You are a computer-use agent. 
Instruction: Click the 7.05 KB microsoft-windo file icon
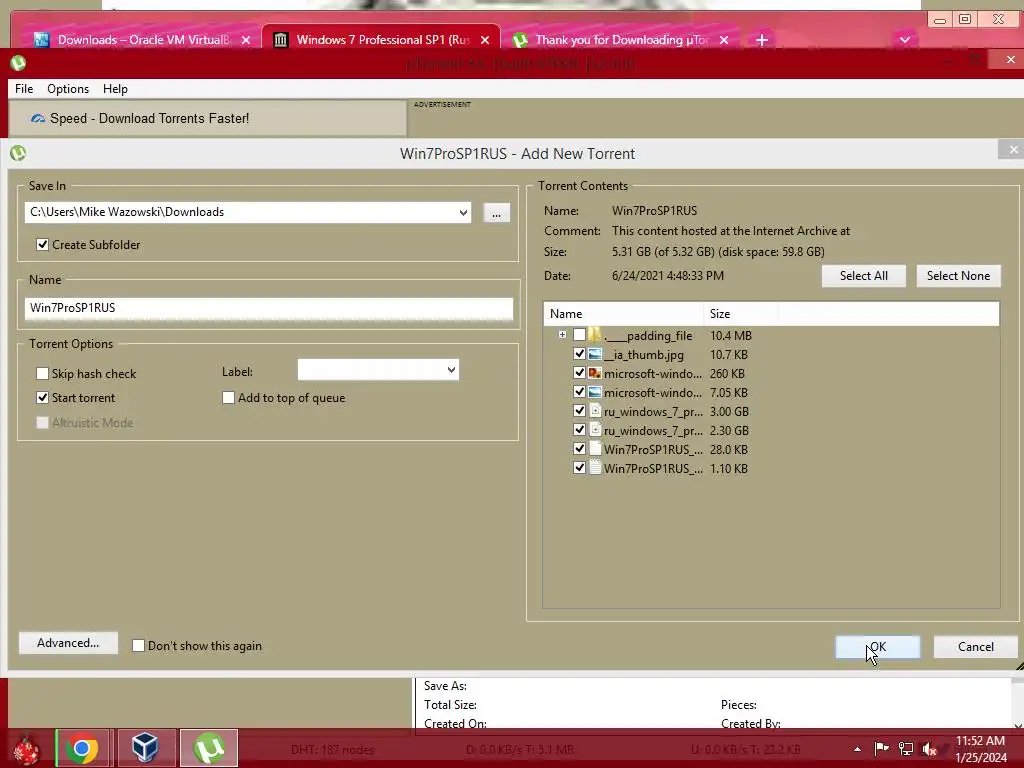(595, 392)
